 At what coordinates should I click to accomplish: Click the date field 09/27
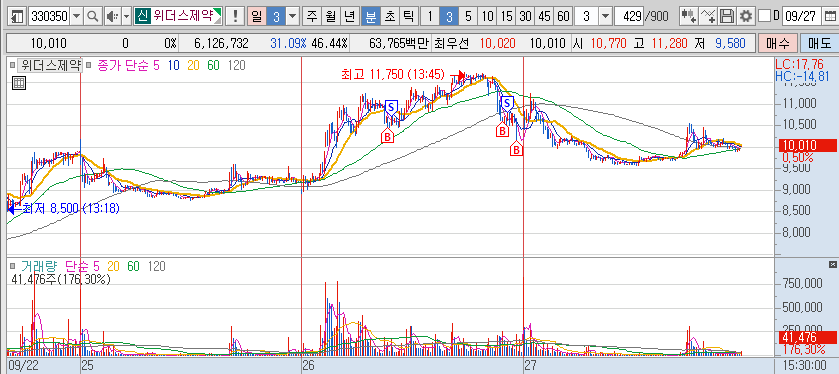(801, 17)
